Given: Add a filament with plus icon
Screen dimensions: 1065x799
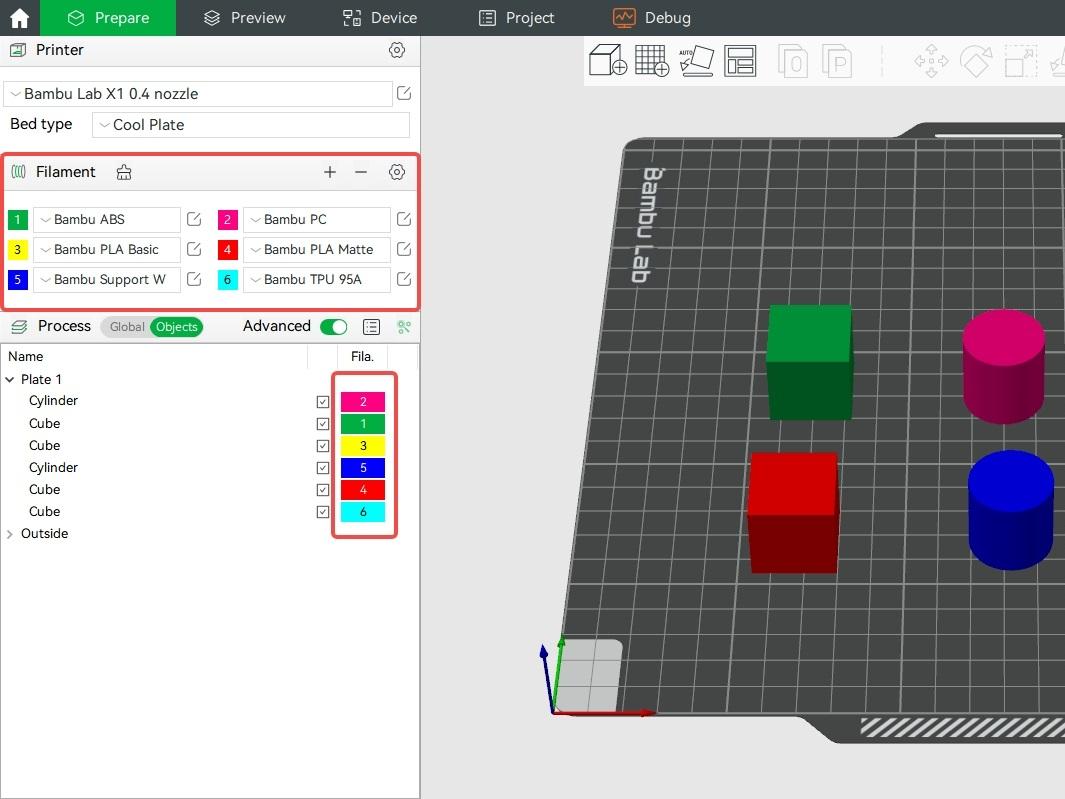Looking at the screenshot, I should click(x=330, y=172).
